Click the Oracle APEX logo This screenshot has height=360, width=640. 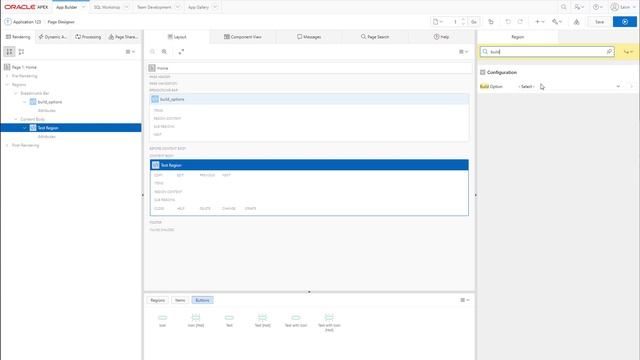tap(26, 7)
